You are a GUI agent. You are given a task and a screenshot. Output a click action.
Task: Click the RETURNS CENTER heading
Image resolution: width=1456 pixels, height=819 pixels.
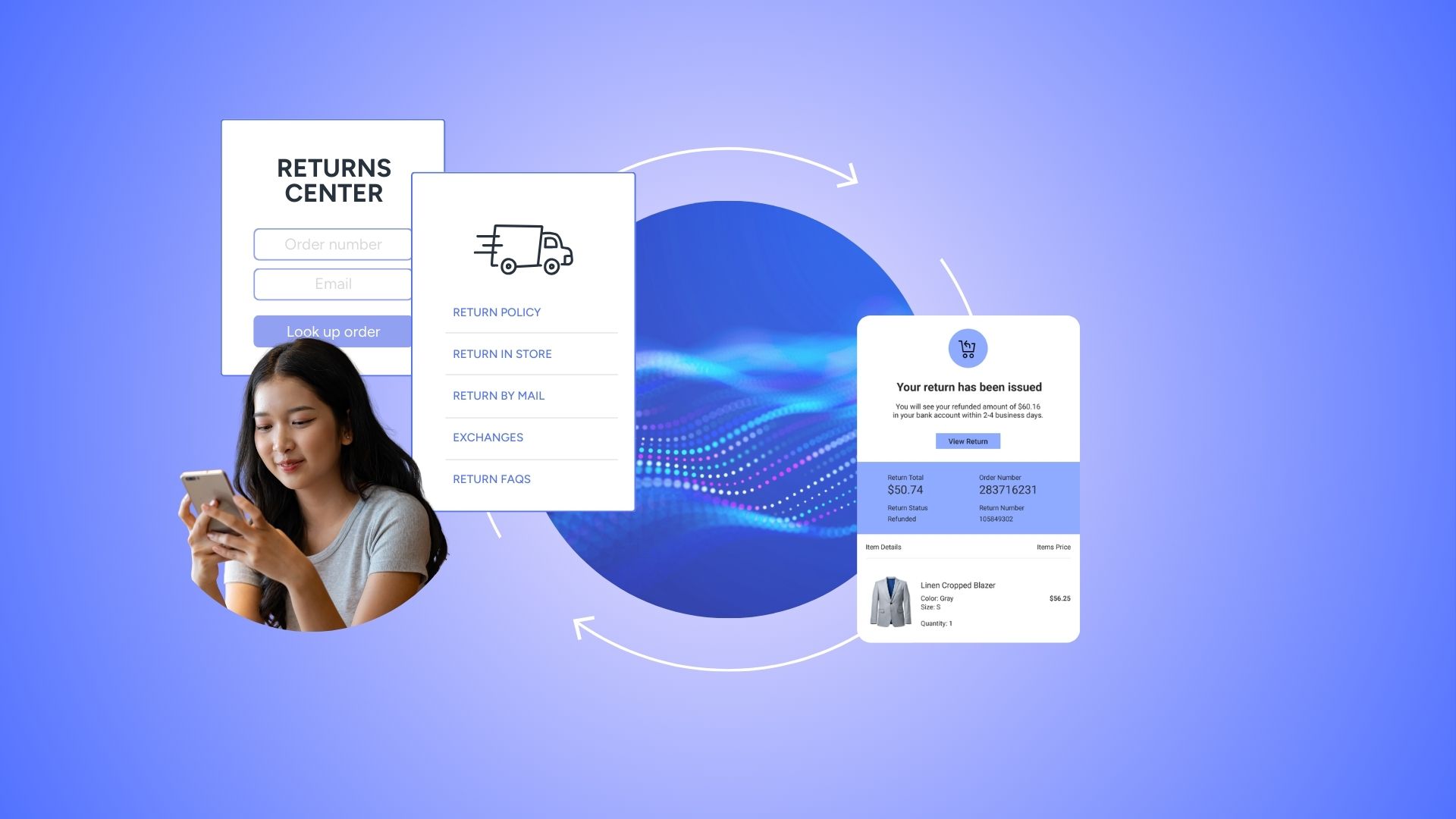[334, 180]
